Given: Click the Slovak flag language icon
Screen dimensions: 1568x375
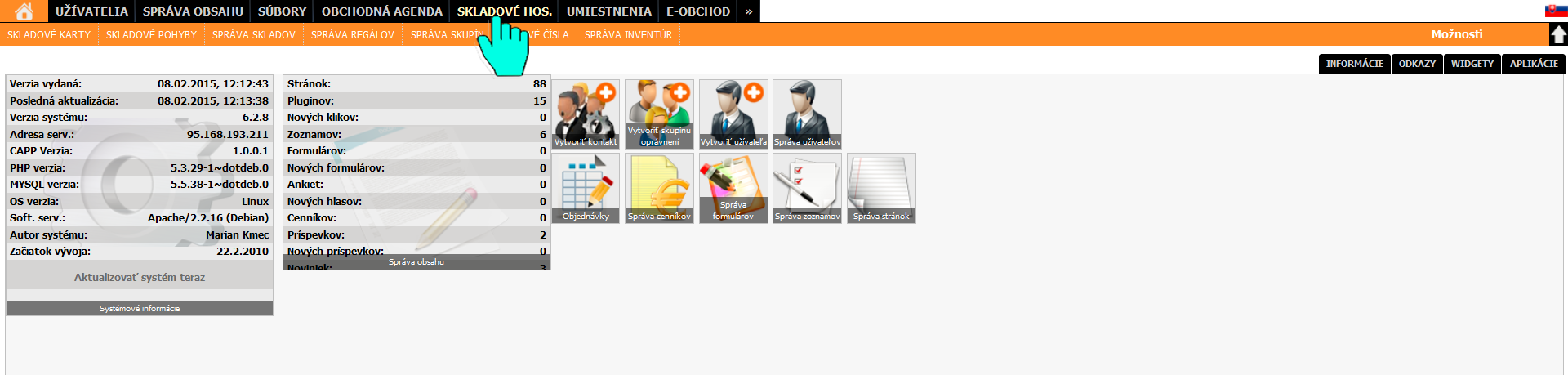Looking at the screenshot, I should [x=1555, y=11].
